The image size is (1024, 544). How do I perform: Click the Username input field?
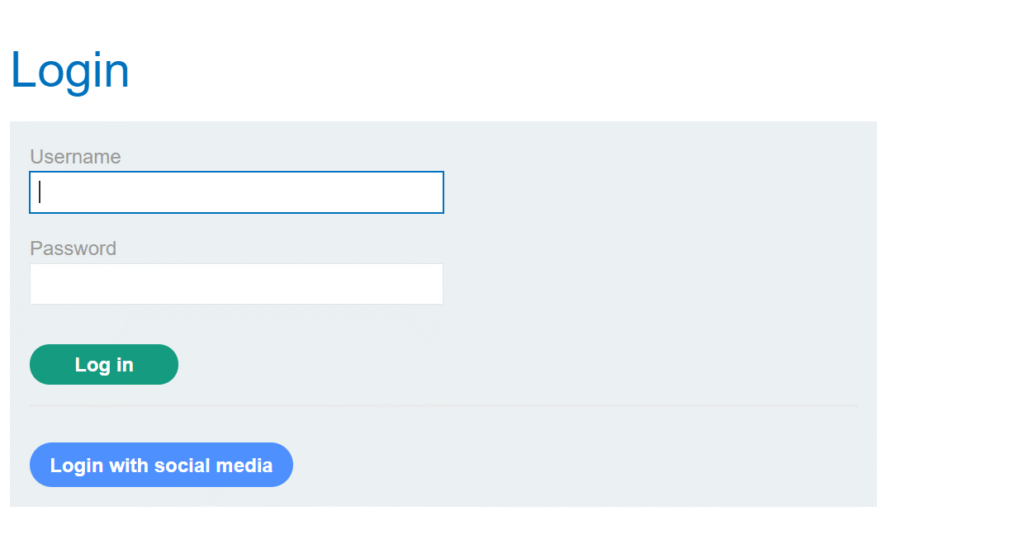coord(236,192)
